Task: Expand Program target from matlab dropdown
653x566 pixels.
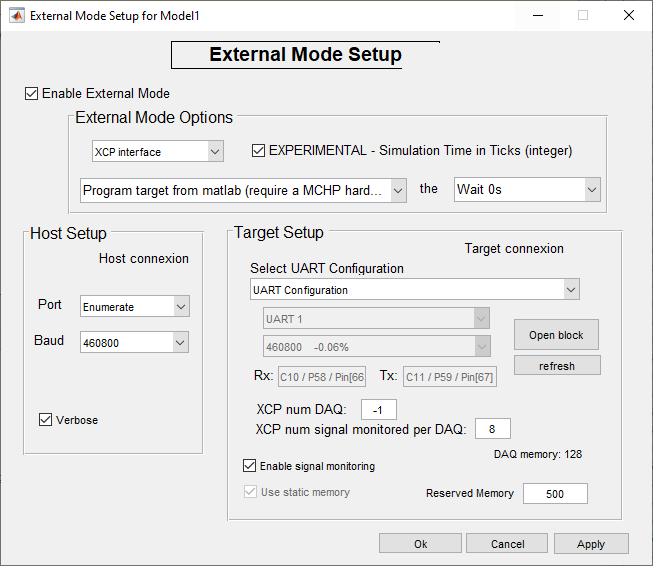Action: pyautogui.click(x=243, y=190)
